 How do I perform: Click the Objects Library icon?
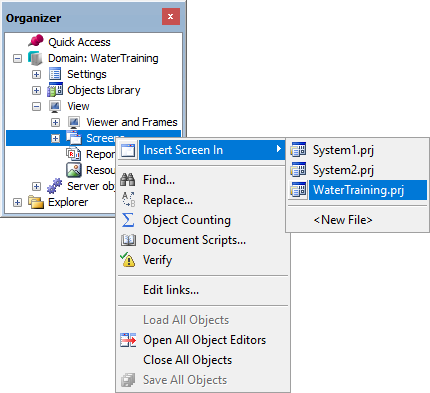[55, 90]
